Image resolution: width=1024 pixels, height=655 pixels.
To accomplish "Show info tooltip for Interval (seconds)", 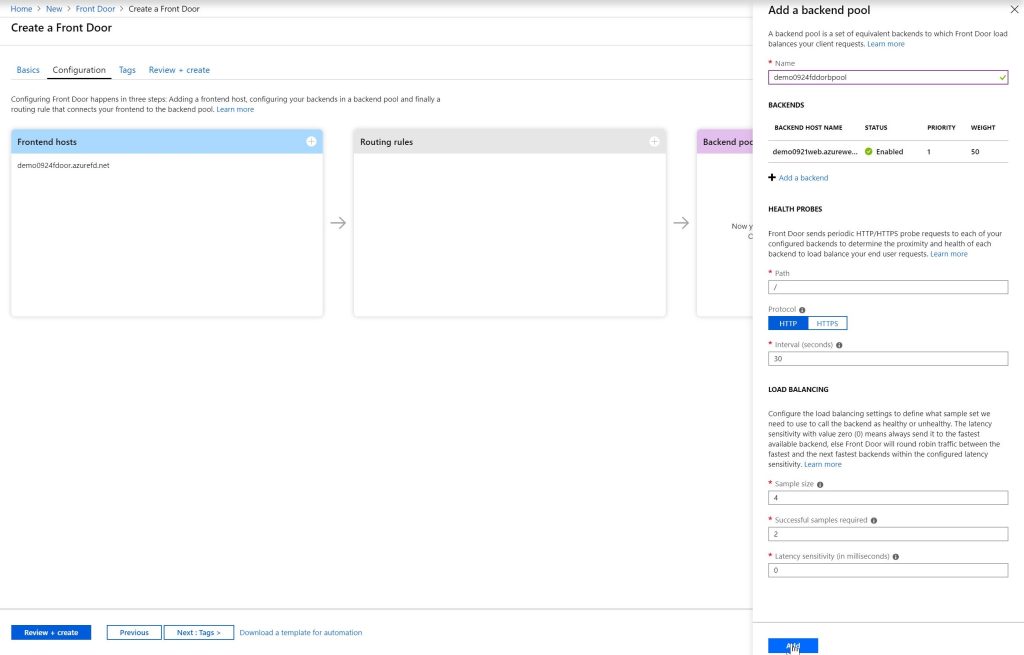I will click(x=839, y=345).
